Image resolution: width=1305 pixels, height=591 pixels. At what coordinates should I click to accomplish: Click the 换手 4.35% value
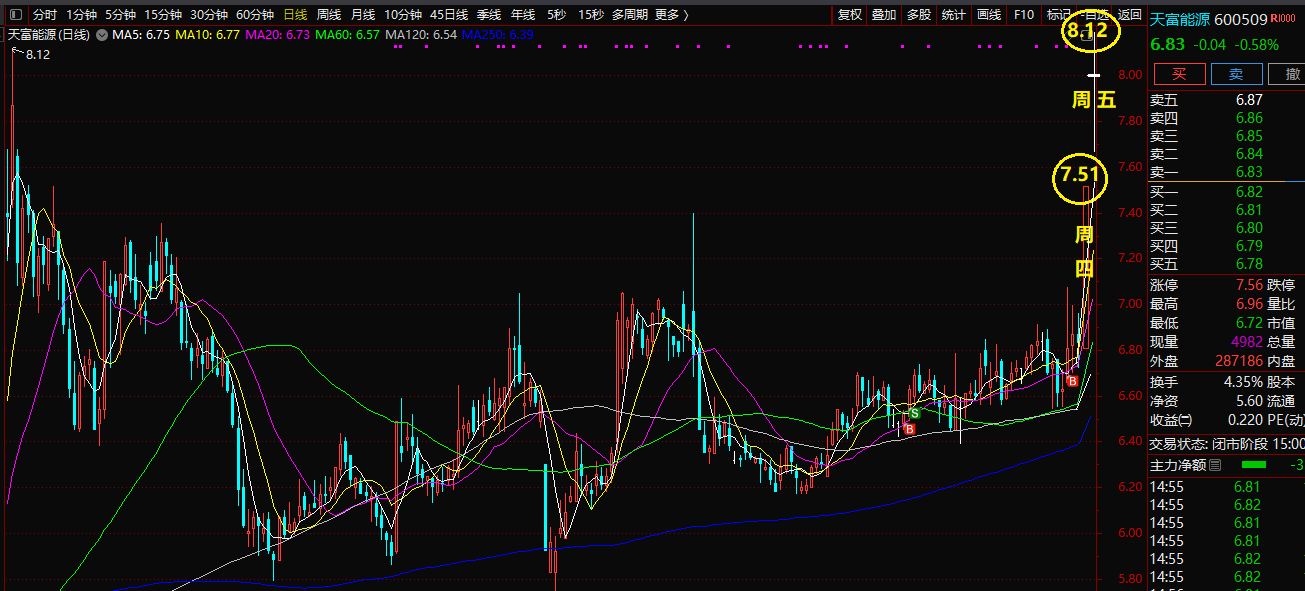coord(1243,382)
